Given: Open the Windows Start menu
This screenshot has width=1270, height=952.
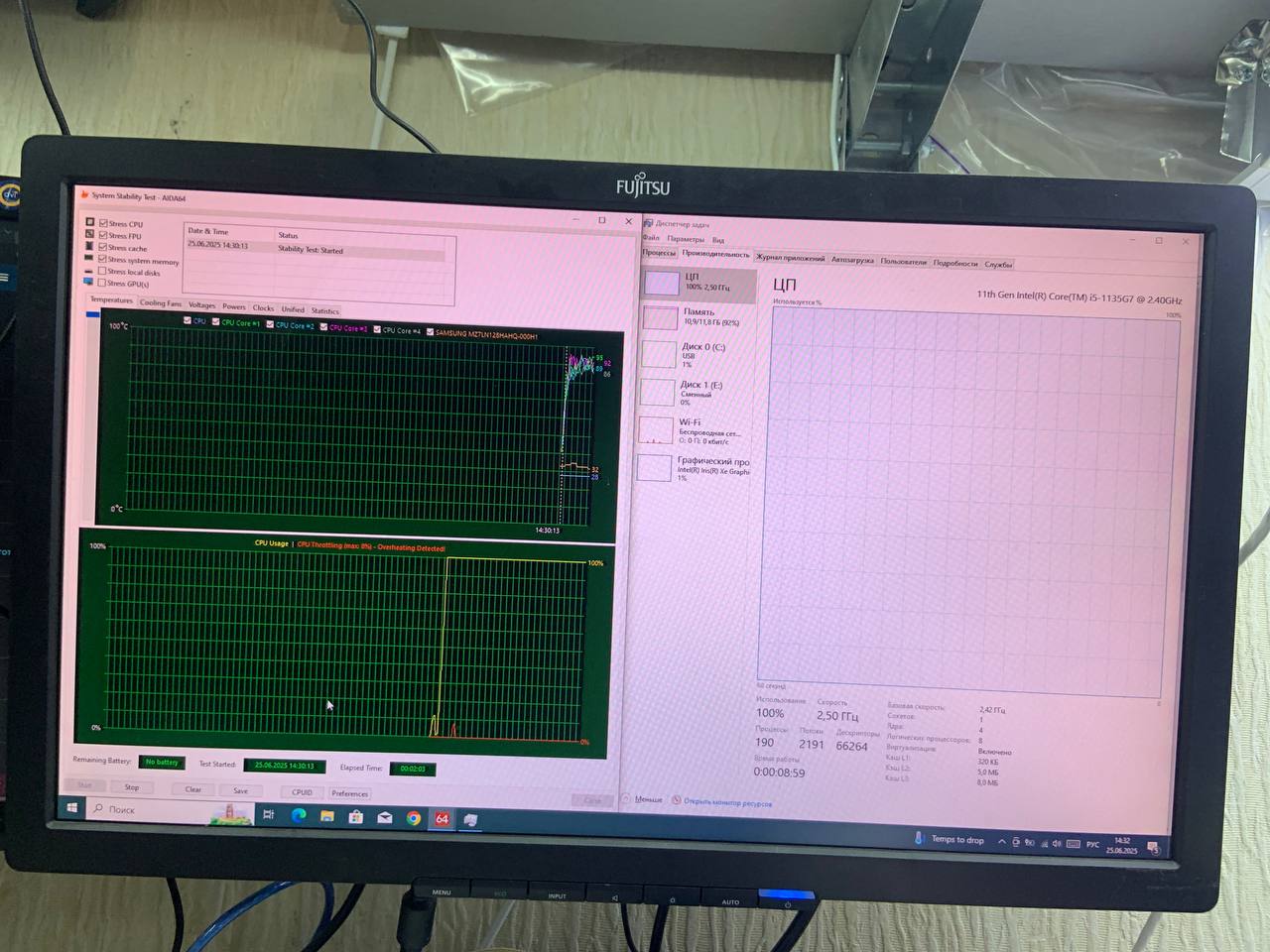Looking at the screenshot, I should pyautogui.click(x=71, y=807).
